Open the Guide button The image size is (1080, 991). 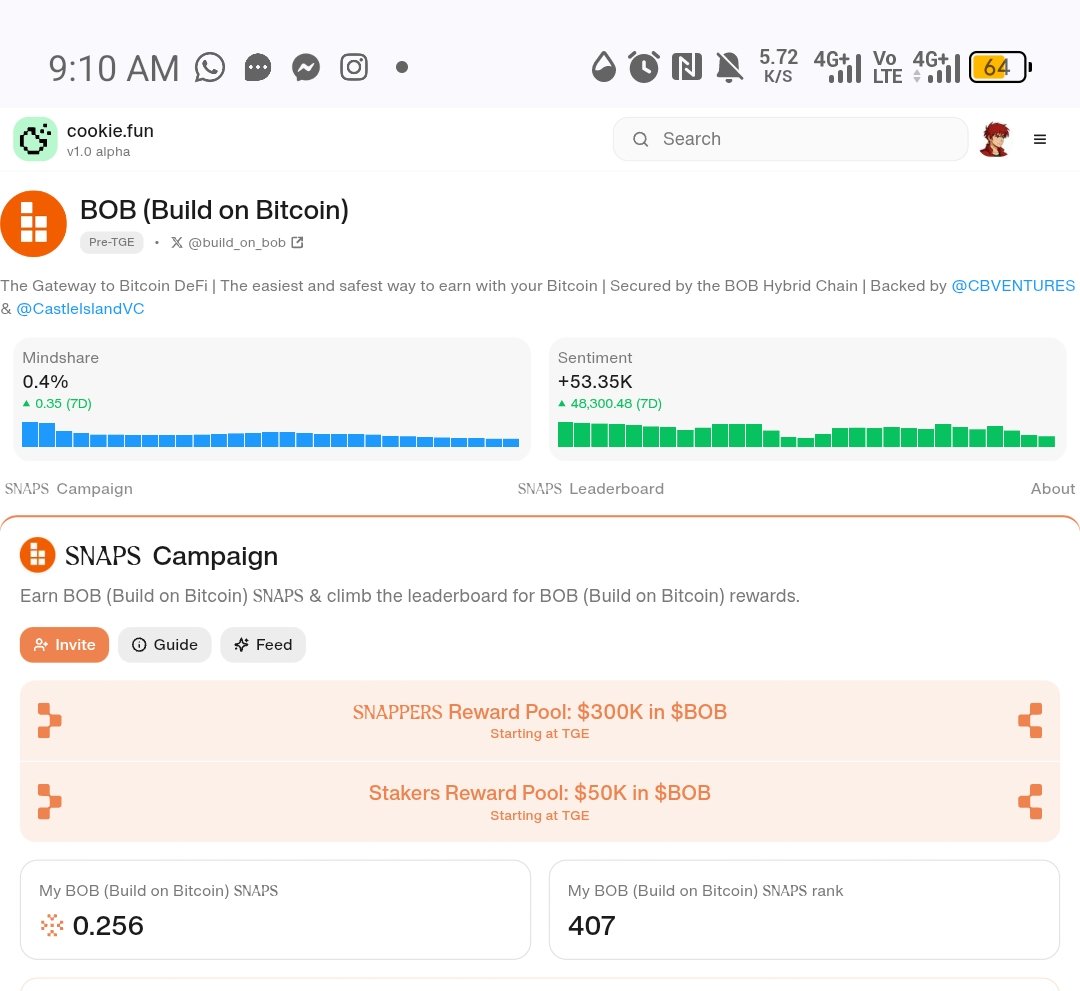pos(165,645)
